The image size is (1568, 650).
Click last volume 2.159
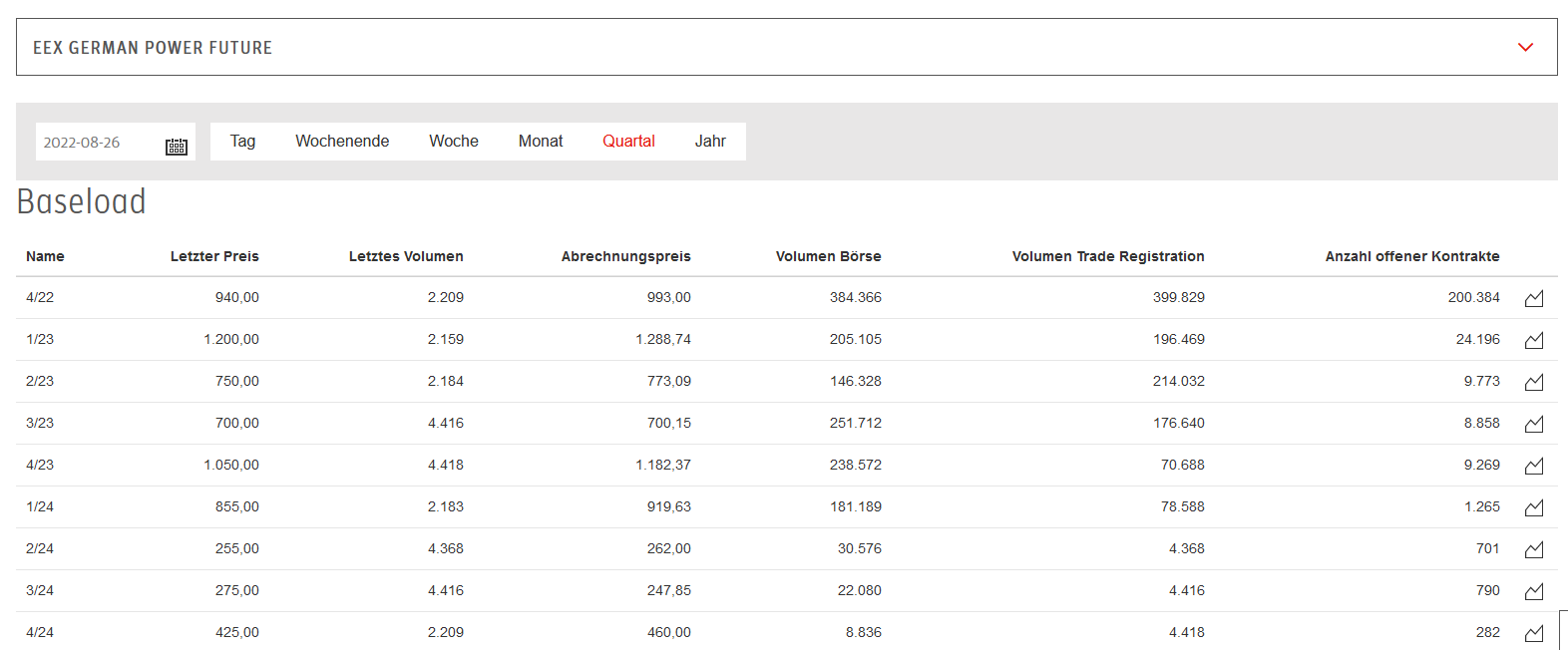[446, 339]
